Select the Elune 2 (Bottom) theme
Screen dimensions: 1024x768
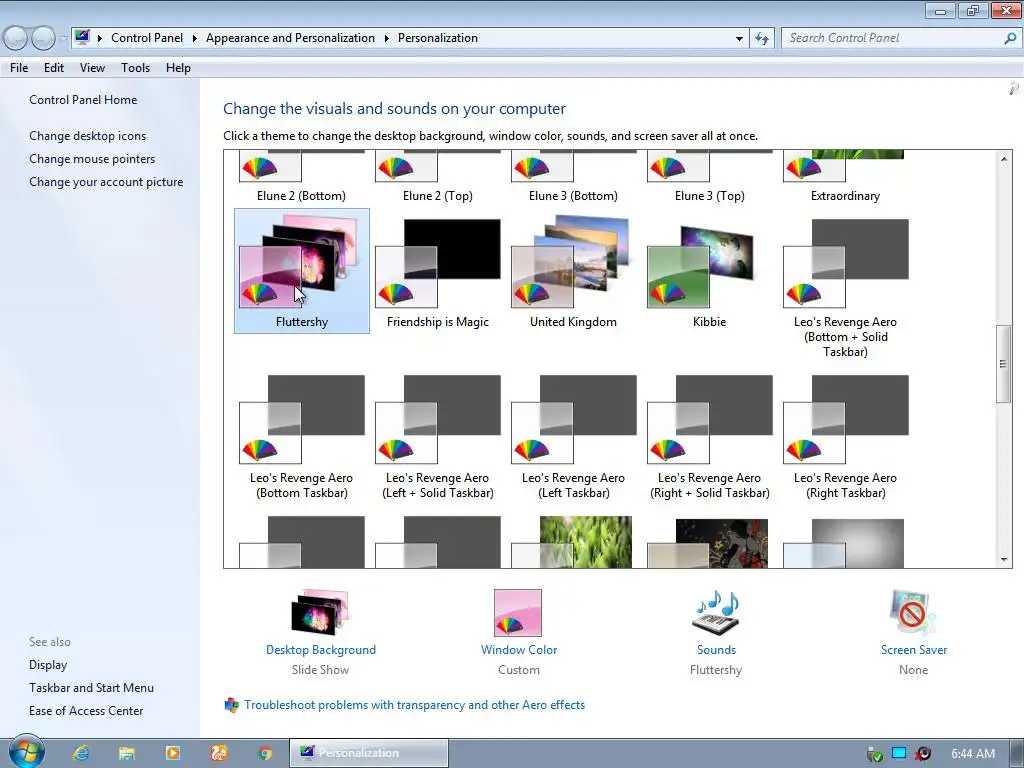click(x=302, y=178)
